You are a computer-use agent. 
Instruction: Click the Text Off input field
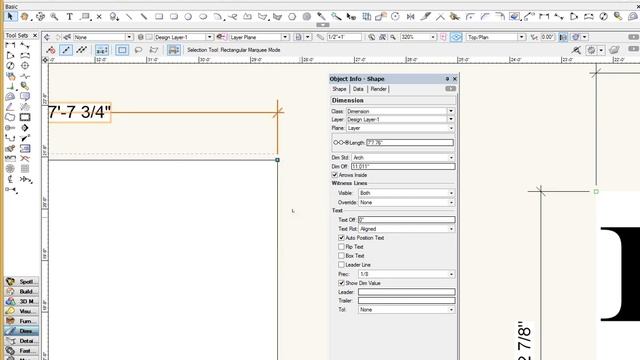pos(407,220)
